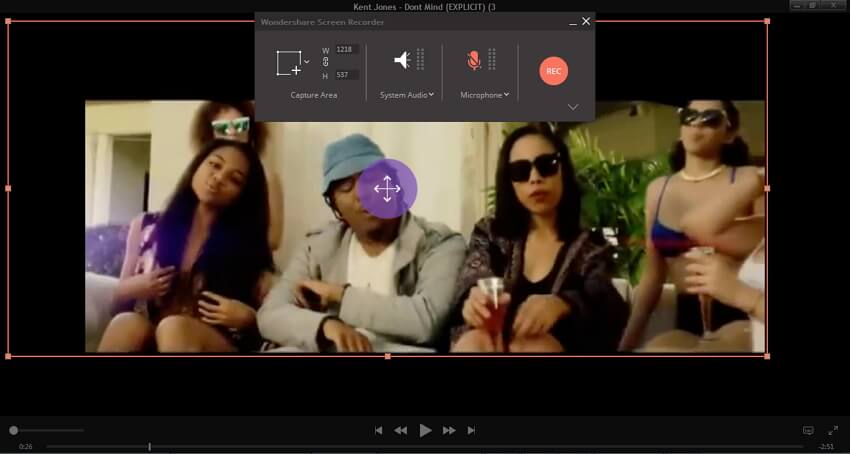This screenshot has height=454, width=850.
Task: Click the purple move capture area handle
Action: tap(387, 189)
